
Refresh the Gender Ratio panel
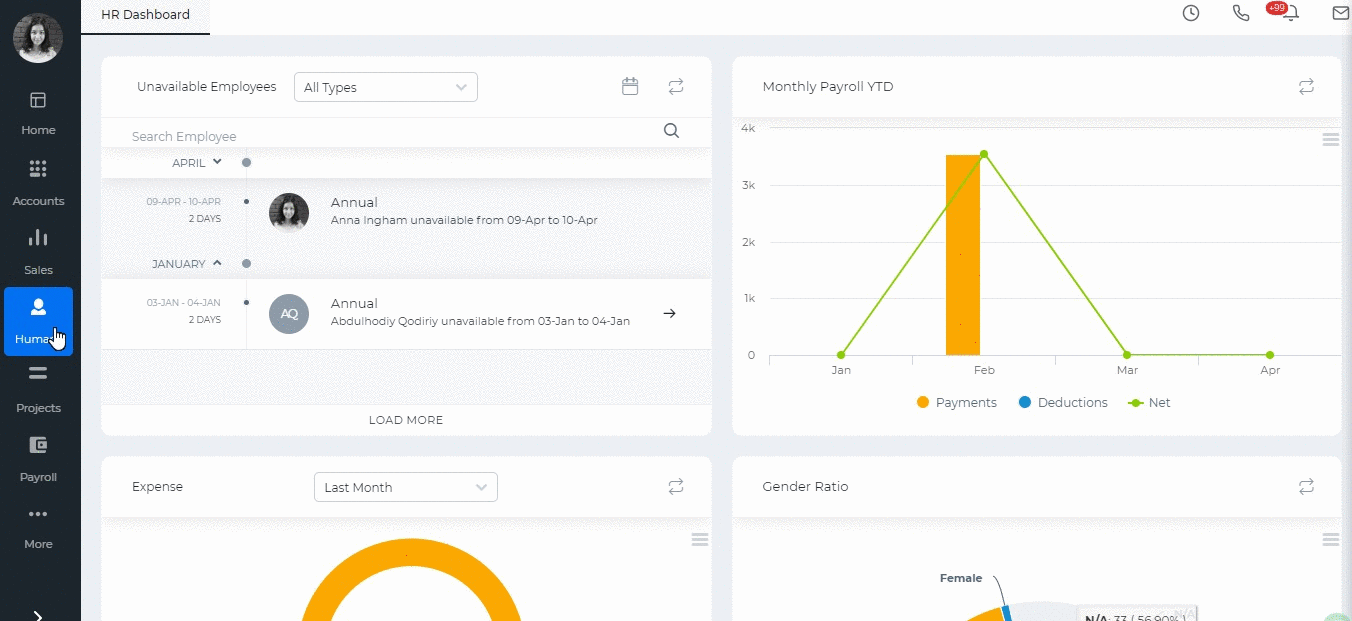coord(1306,487)
